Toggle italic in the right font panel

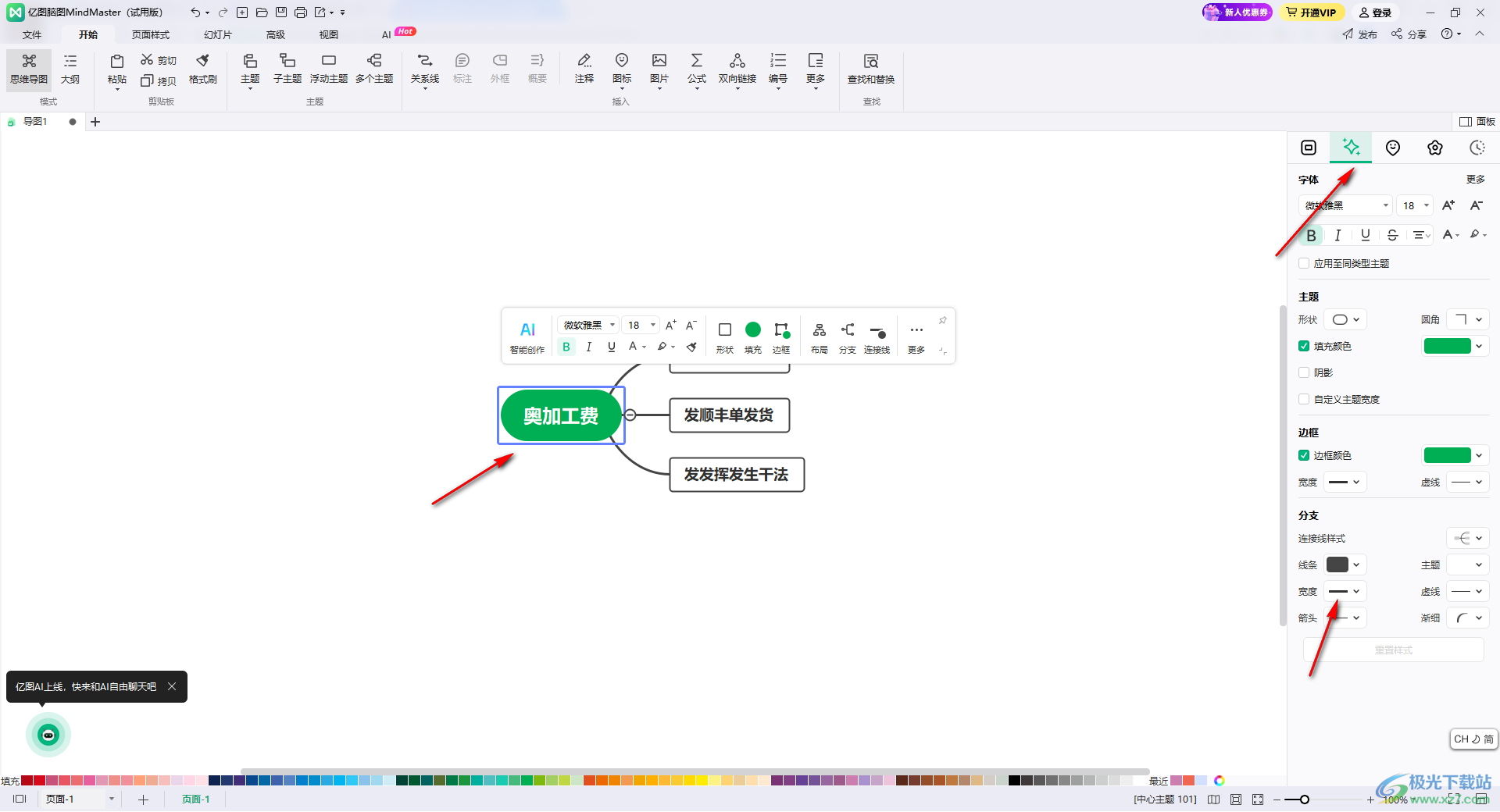pyautogui.click(x=1338, y=235)
